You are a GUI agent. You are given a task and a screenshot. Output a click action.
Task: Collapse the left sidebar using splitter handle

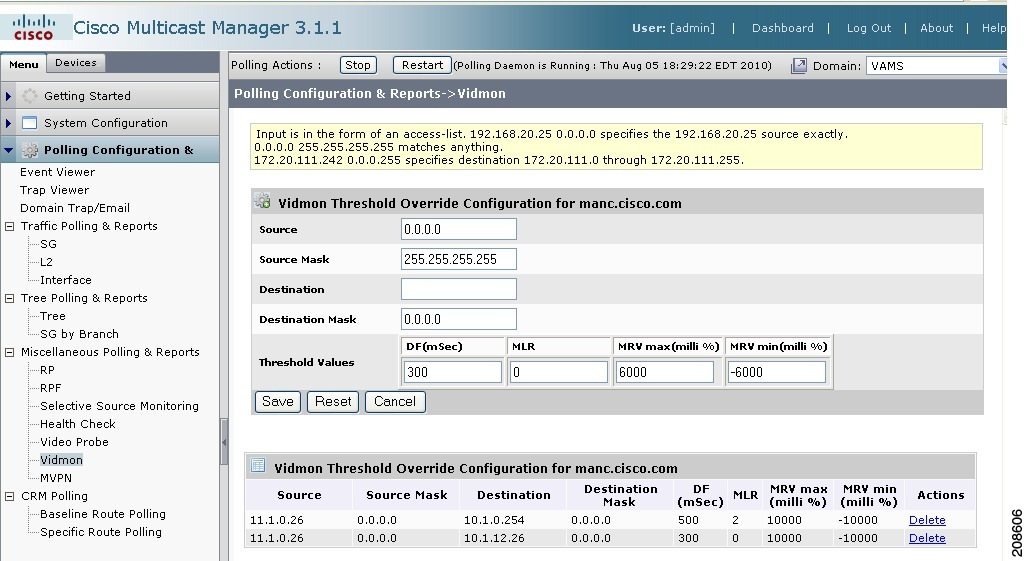[x=224, y=442]
